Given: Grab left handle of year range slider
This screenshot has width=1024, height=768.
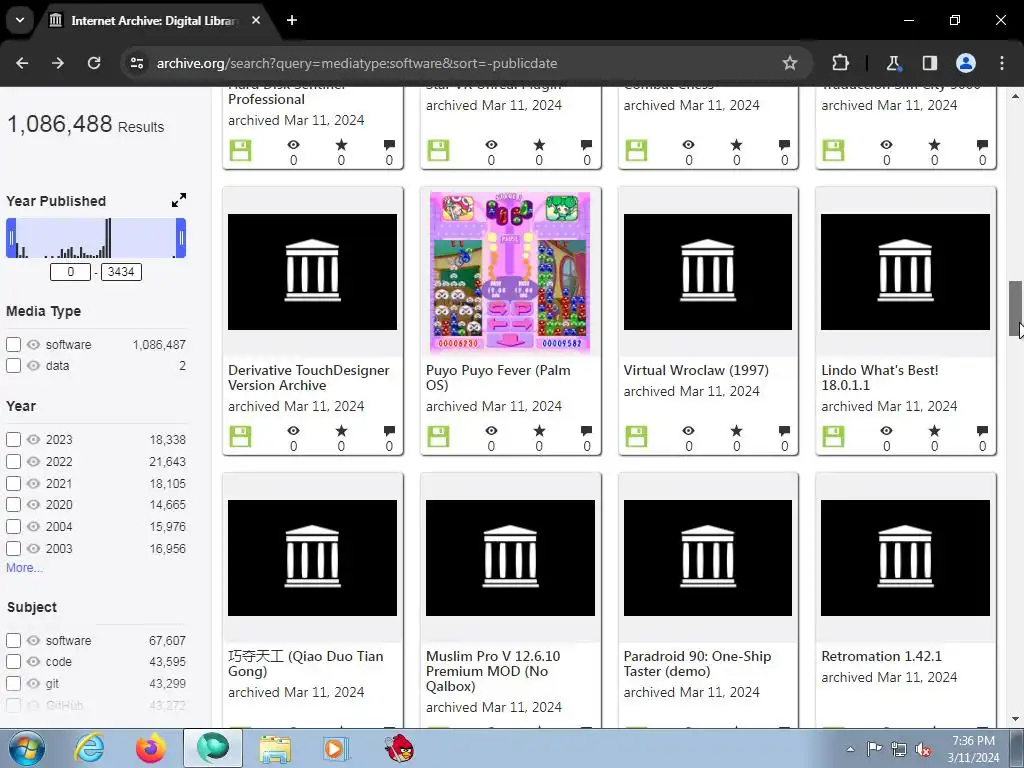Looking at the screenshot, I should [10, 238].
